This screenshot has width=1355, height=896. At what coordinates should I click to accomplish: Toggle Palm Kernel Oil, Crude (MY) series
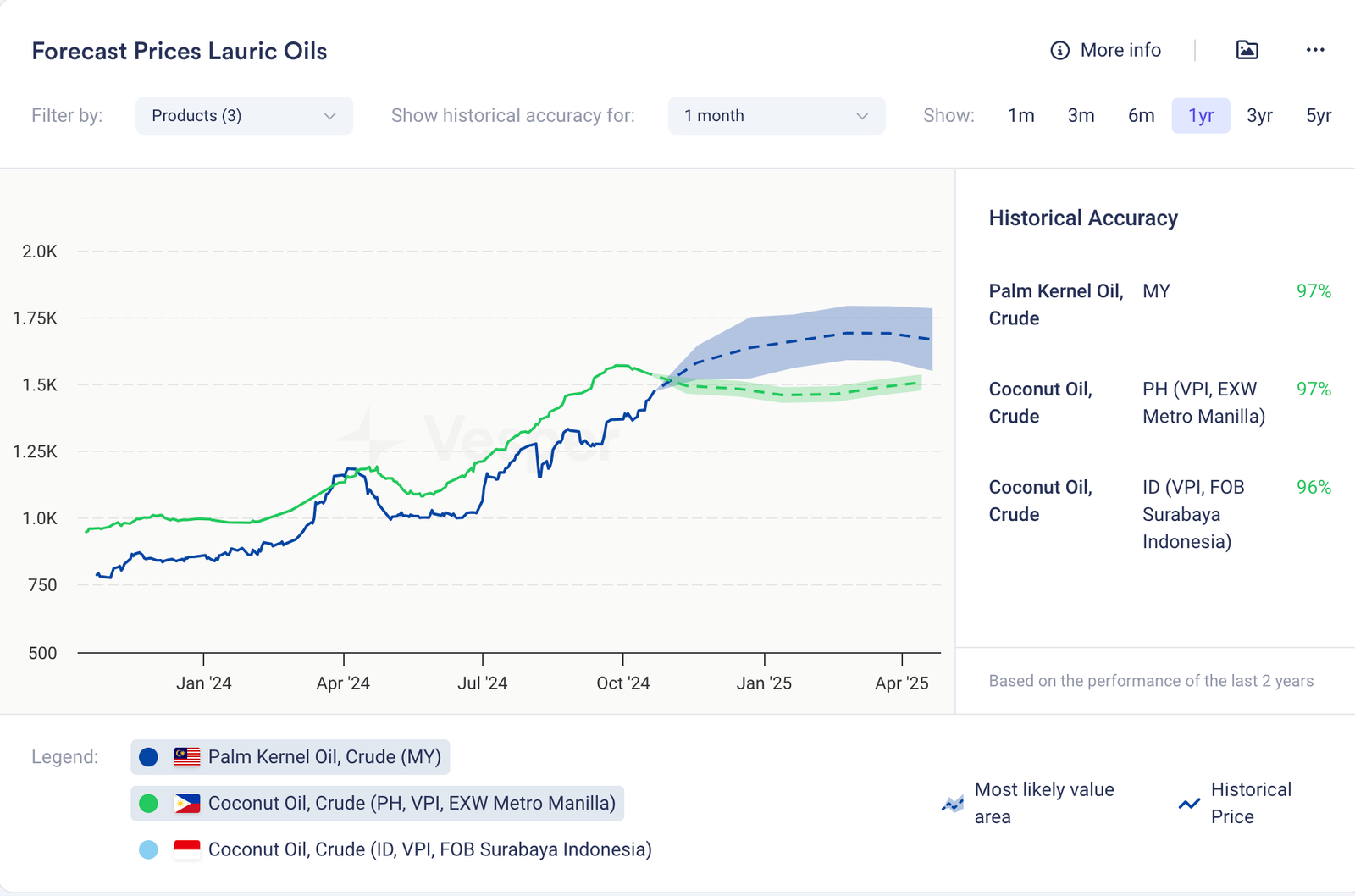(324, 757)
